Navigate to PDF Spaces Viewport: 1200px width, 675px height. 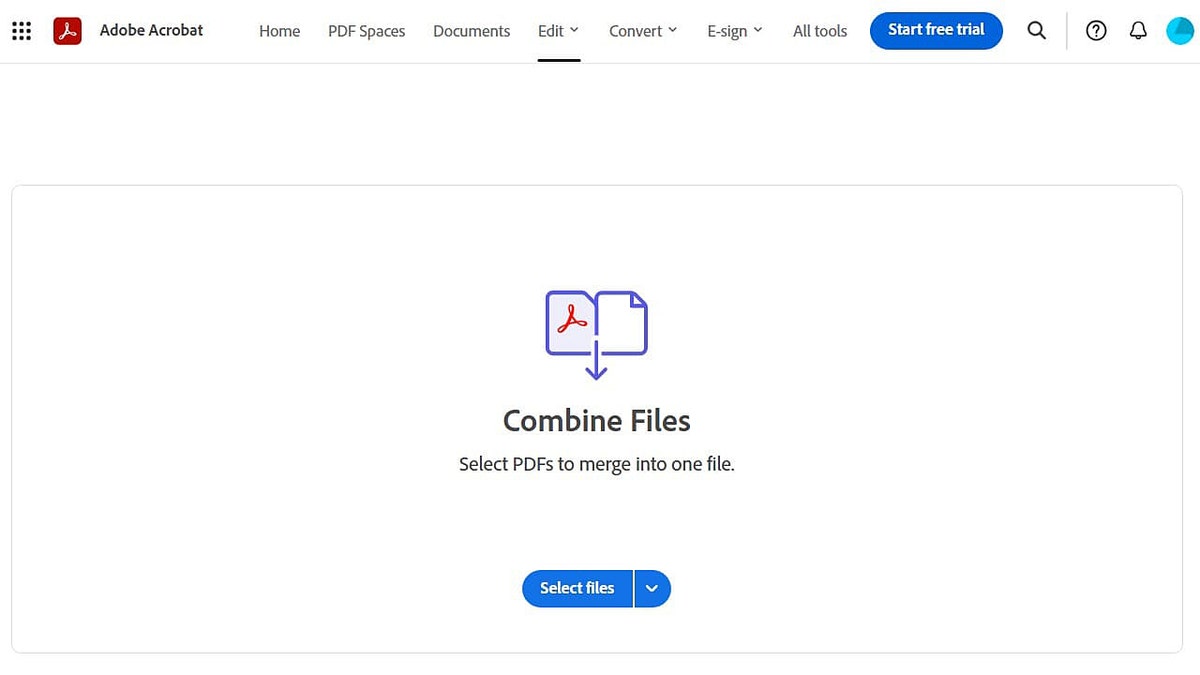click(x=366, y=31)
